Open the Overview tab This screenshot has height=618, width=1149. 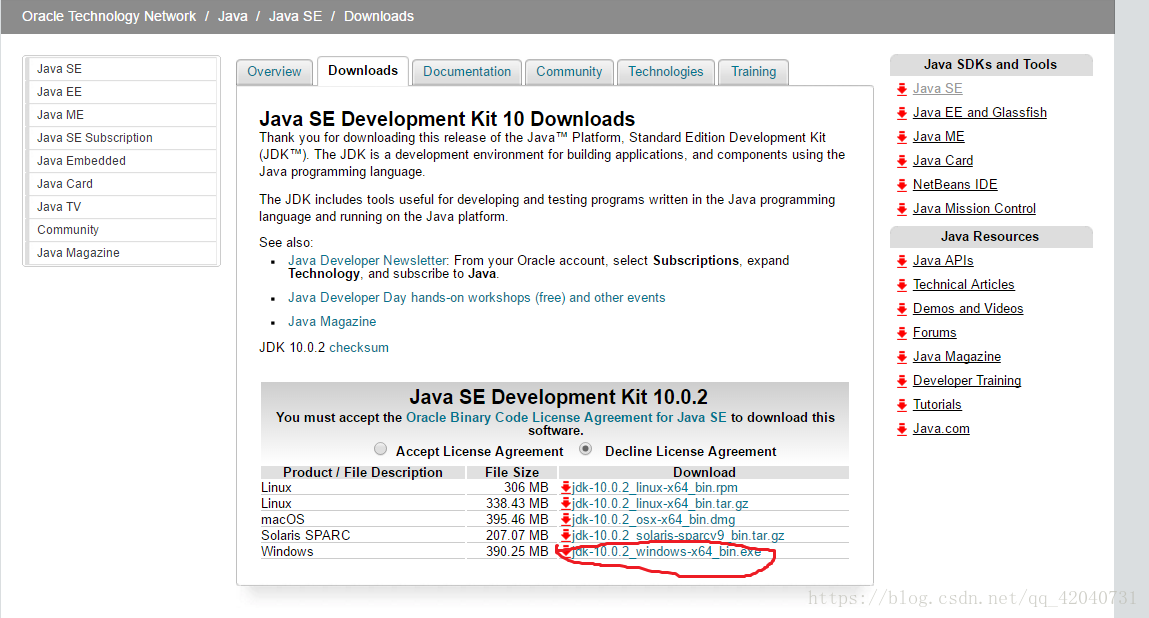tap(274, 72)
